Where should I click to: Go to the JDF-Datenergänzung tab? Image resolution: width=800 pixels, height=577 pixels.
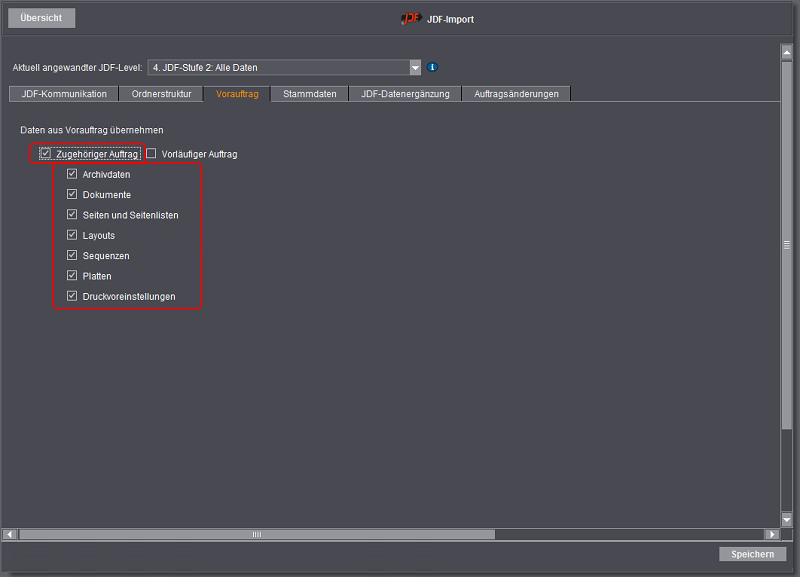[405, 94]
